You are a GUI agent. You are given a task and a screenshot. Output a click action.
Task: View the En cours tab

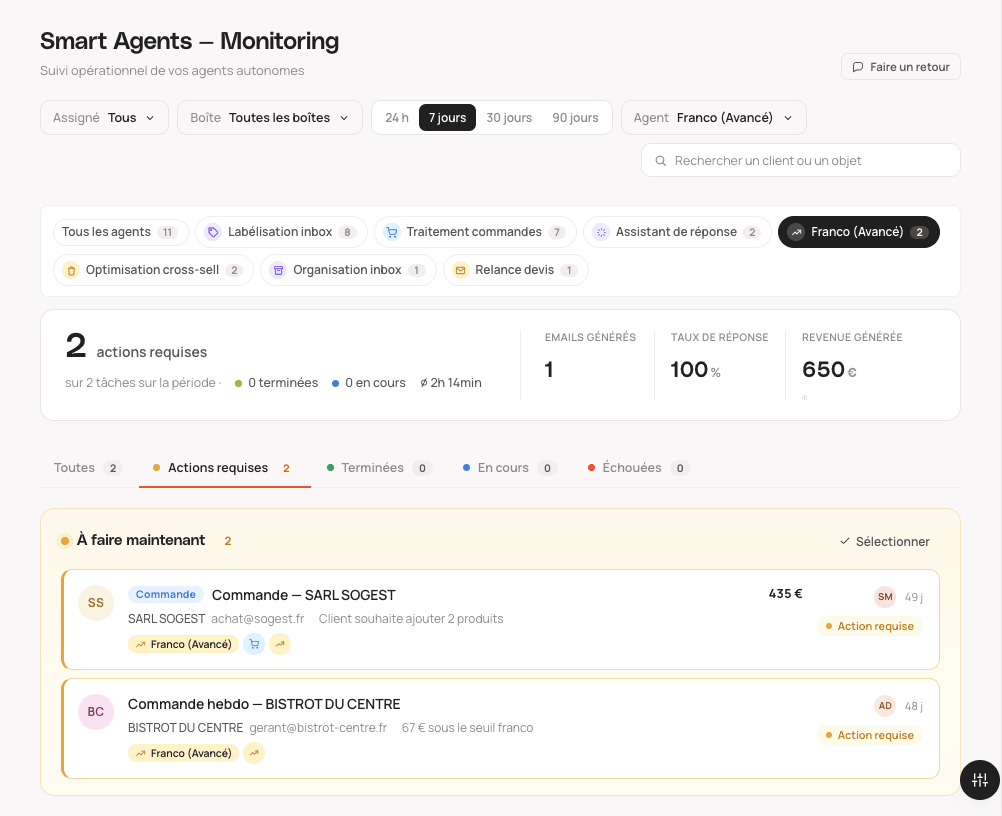click(x=510, y=468)
